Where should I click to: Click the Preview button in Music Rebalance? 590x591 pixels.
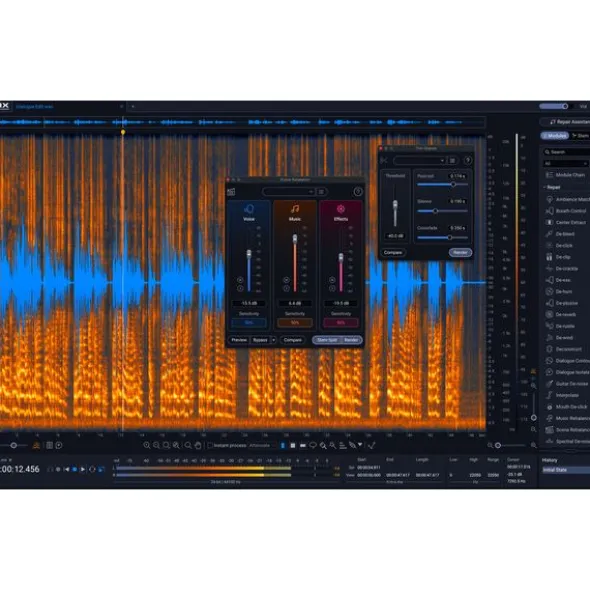[x=239, y=340]
